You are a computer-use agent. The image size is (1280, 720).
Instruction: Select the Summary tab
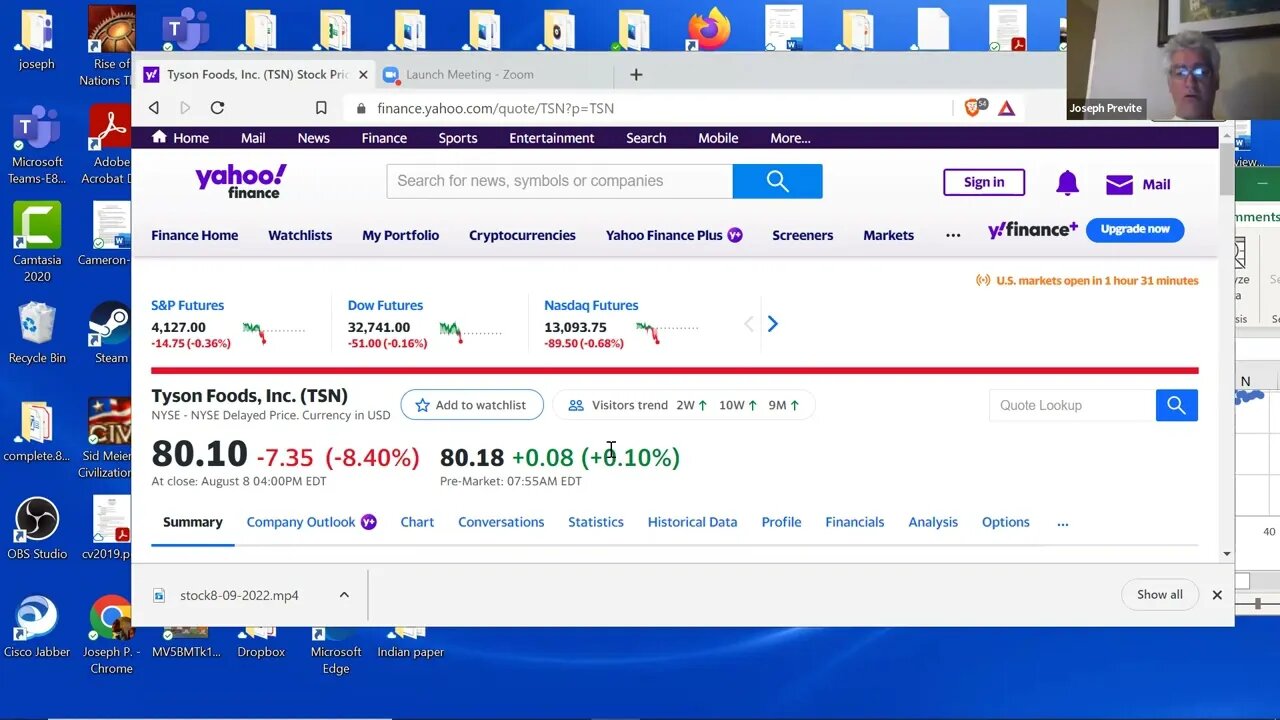tap(193, 522)
